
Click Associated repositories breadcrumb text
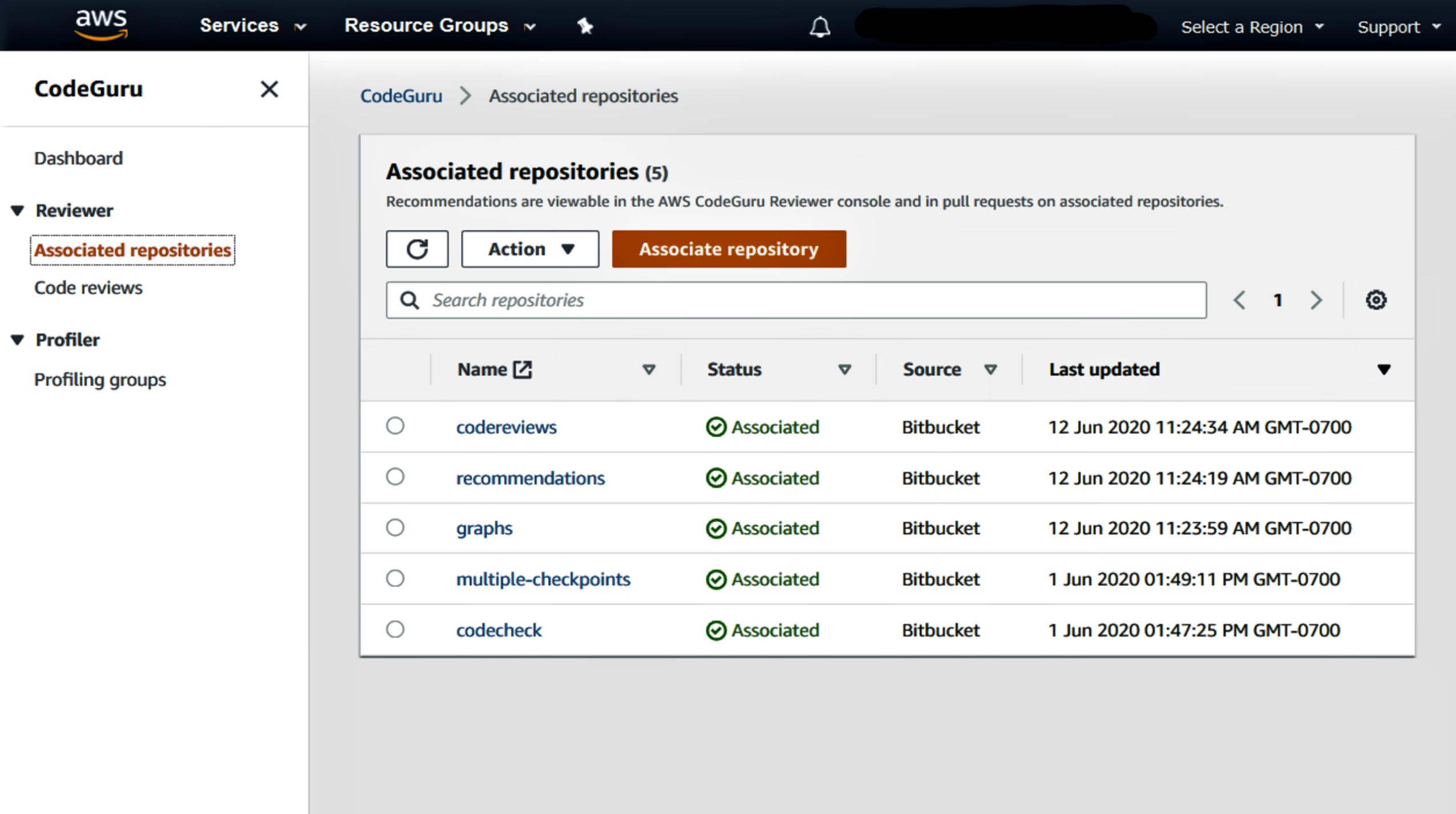tap(583, 96)
